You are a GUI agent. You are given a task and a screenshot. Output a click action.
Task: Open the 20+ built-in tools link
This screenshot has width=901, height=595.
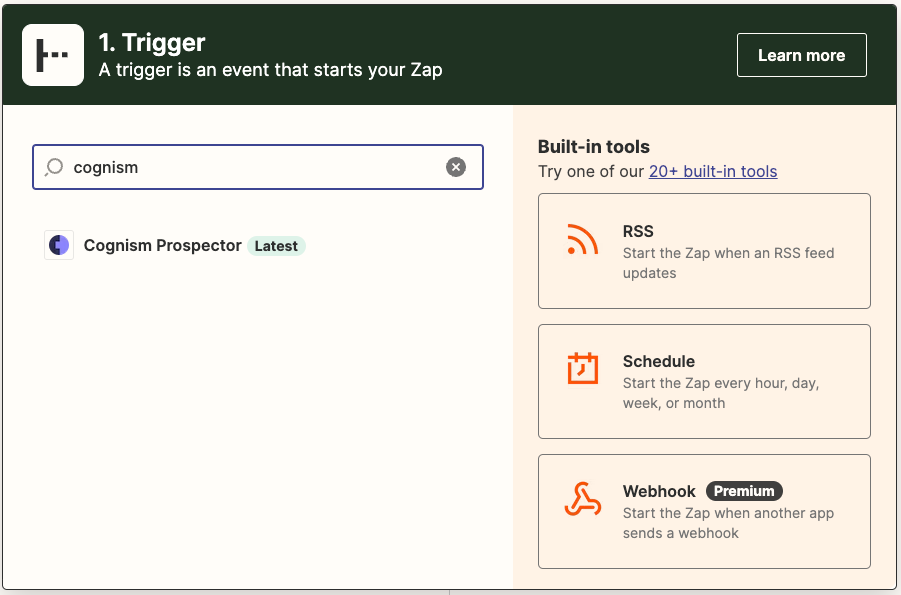click(713, 171)
